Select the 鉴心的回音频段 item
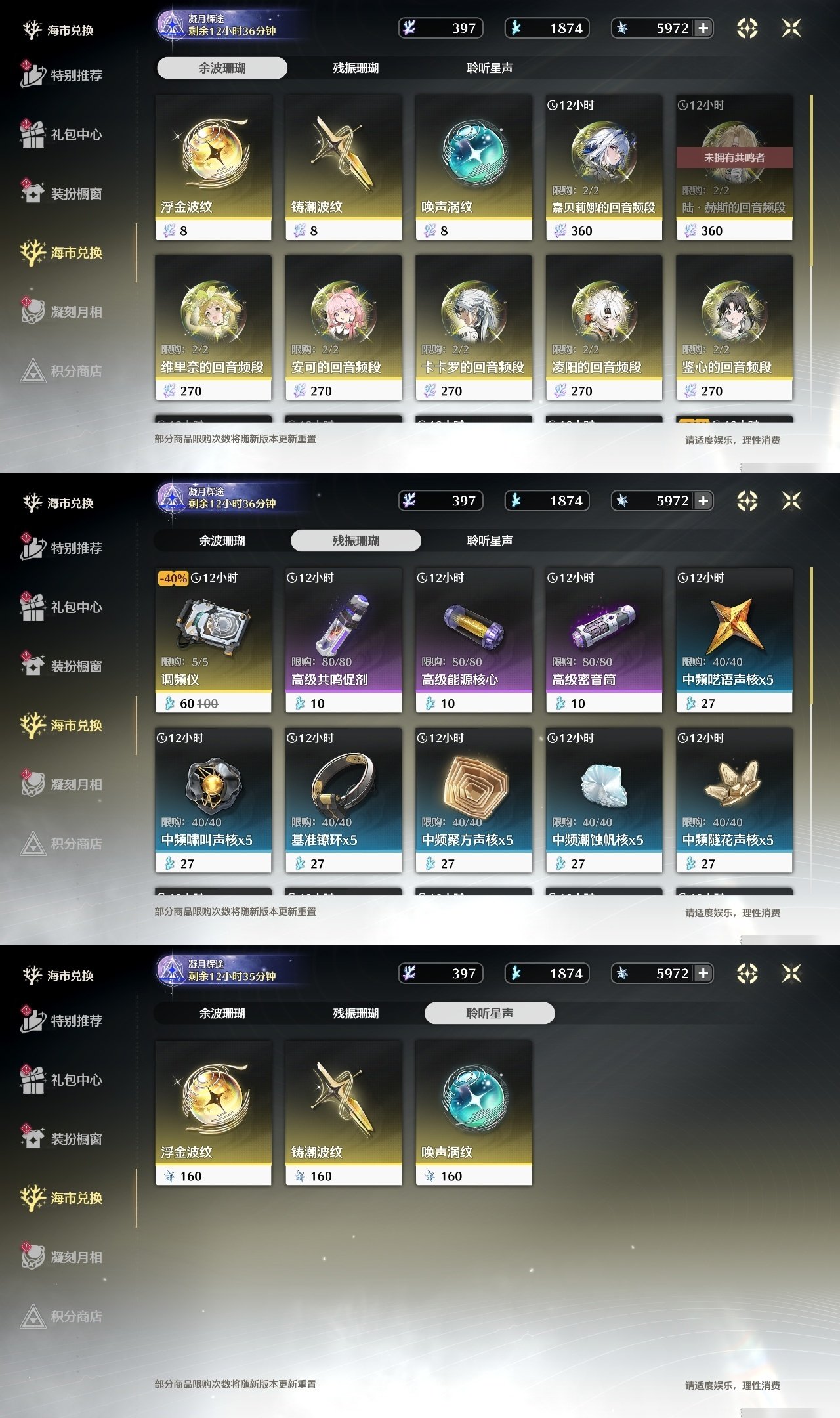The image size is (840, 1418). (734, 328)
